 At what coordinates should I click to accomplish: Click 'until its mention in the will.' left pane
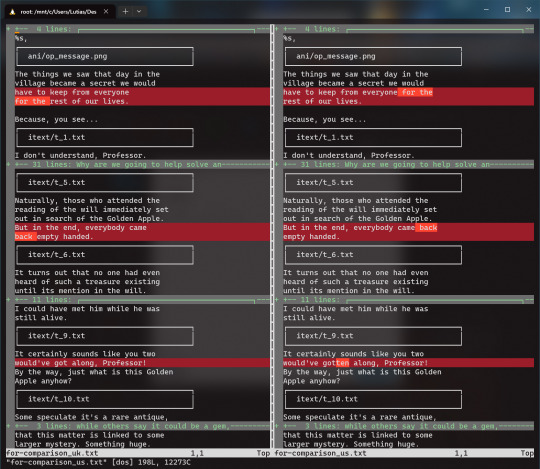click(80, 291)
